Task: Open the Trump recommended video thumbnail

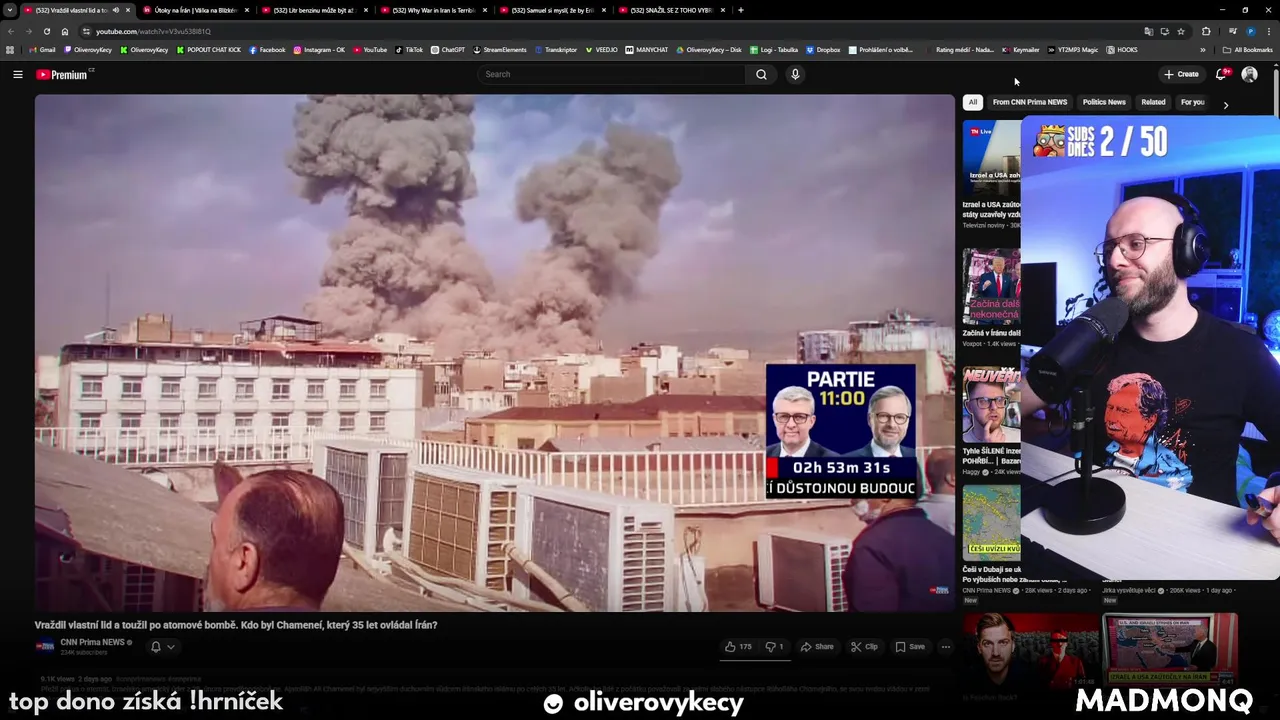Action: [991, 286]
